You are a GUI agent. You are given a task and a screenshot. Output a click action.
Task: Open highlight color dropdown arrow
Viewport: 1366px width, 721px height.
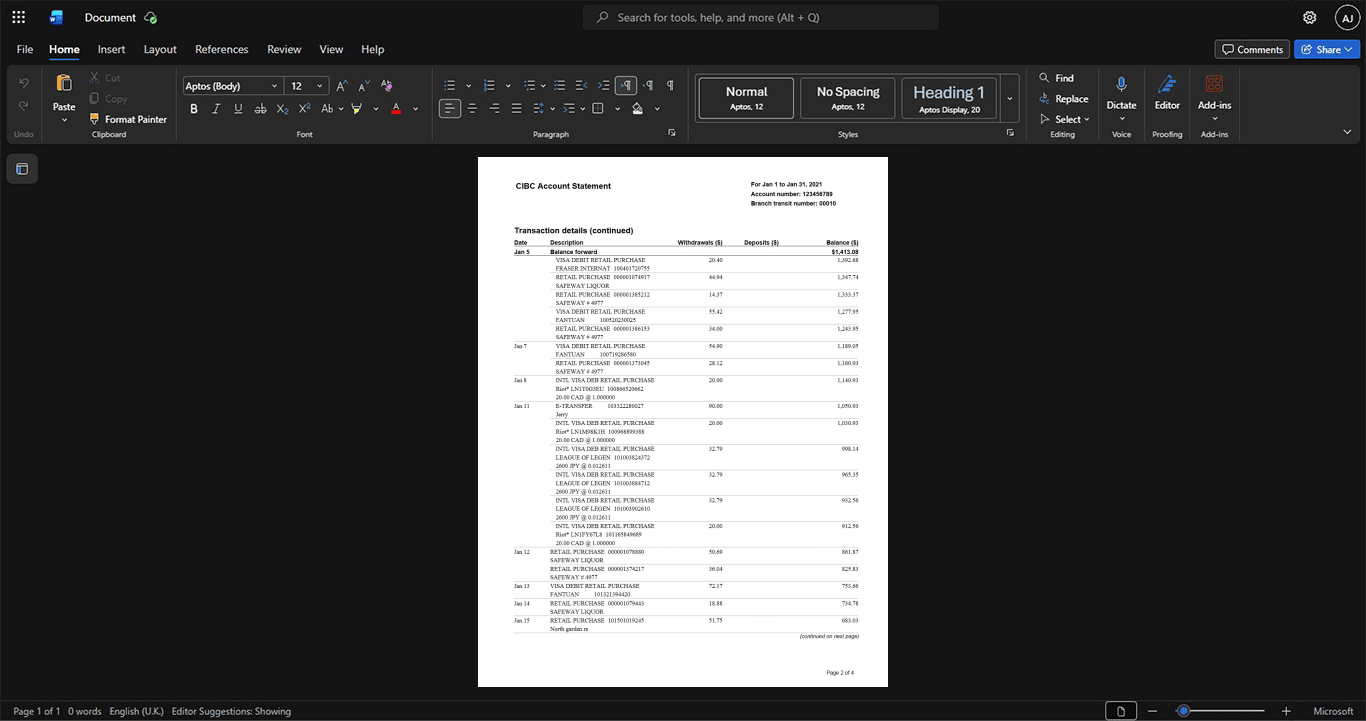(x=376, y=109)
